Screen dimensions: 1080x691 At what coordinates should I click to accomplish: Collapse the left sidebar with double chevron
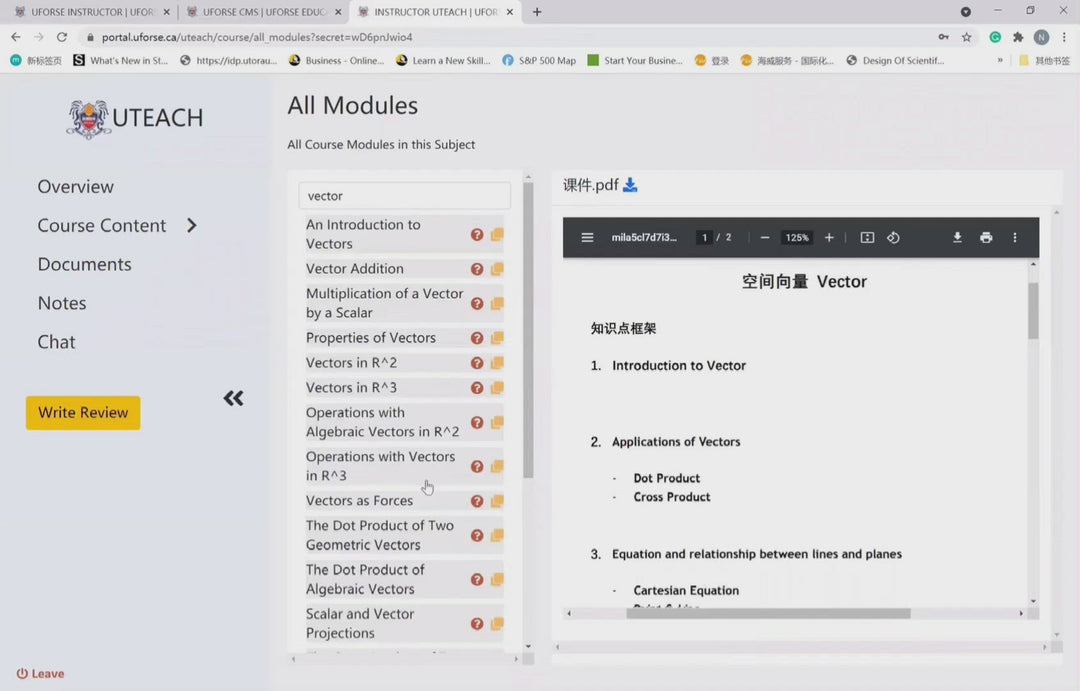(x=233, y=399)
